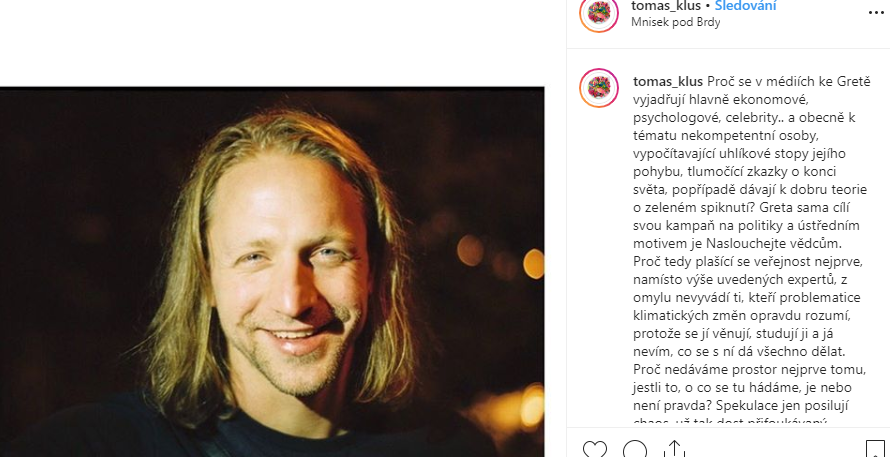Open comments with the speech bubble icon
Viewport: 890px width, 457px height.
coord(634,450)
